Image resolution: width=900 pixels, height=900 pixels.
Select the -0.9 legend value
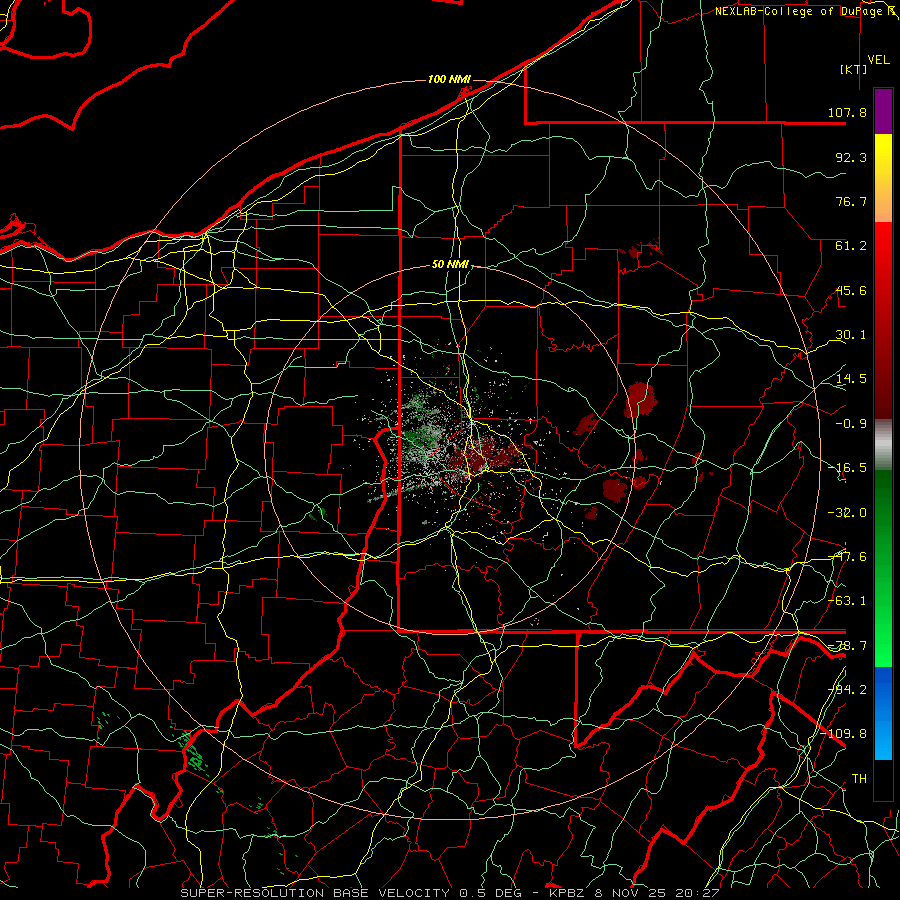tap(851, 424)
